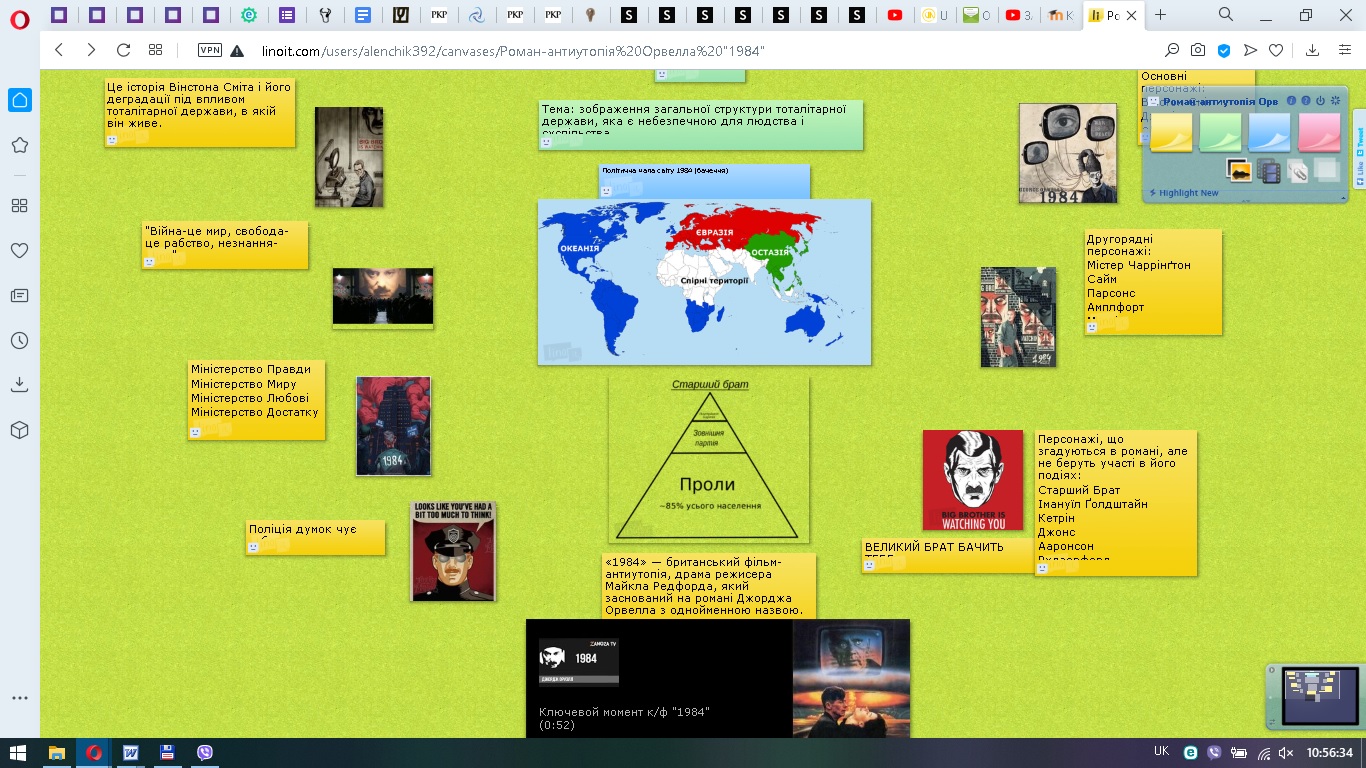Switch to the YouTube tab right of the S tabs
The width and height of the screenshot is (1366, 768).
pos(895,15)
